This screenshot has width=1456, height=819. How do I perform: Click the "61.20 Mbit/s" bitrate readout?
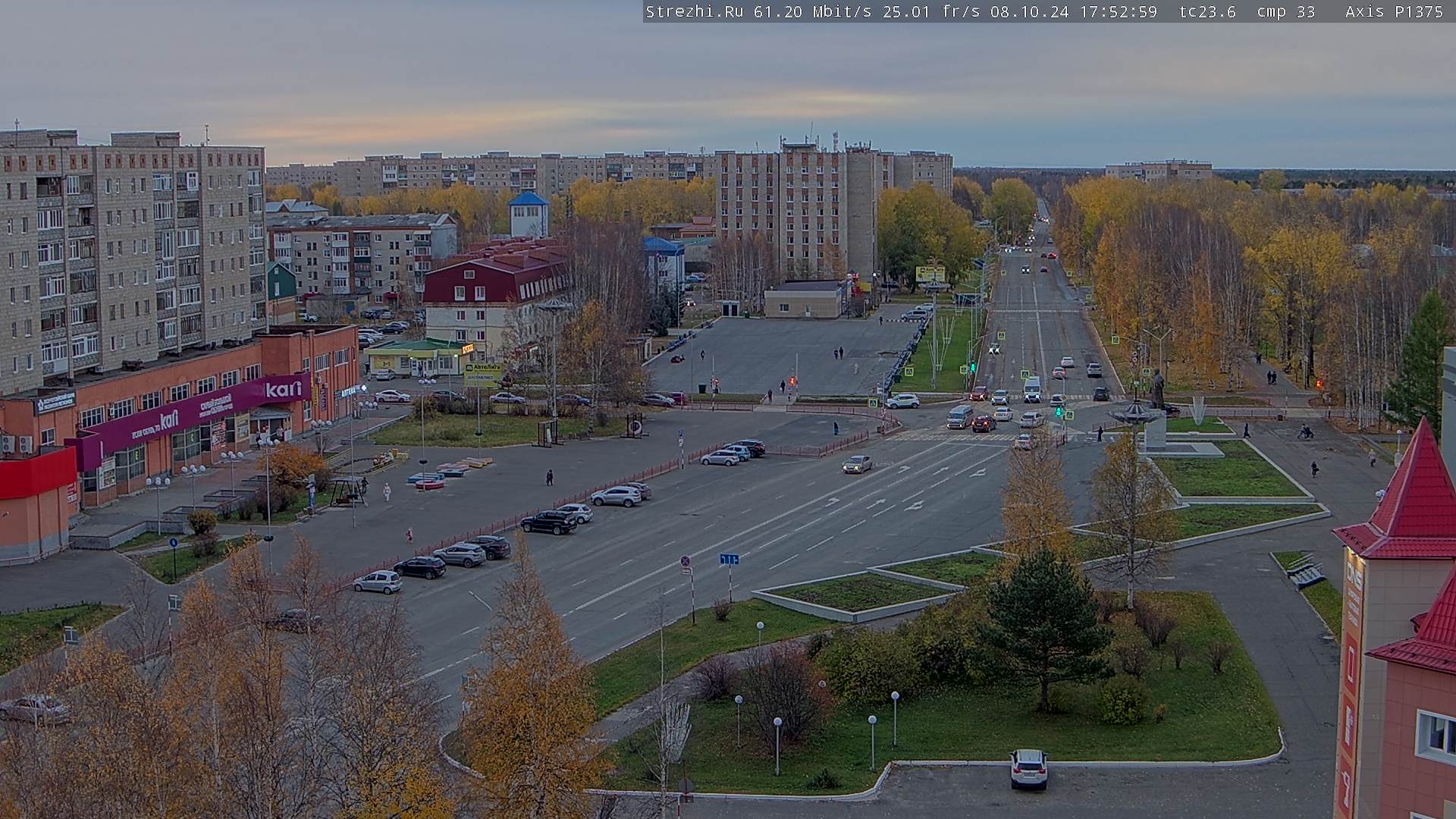coord(813,11)
